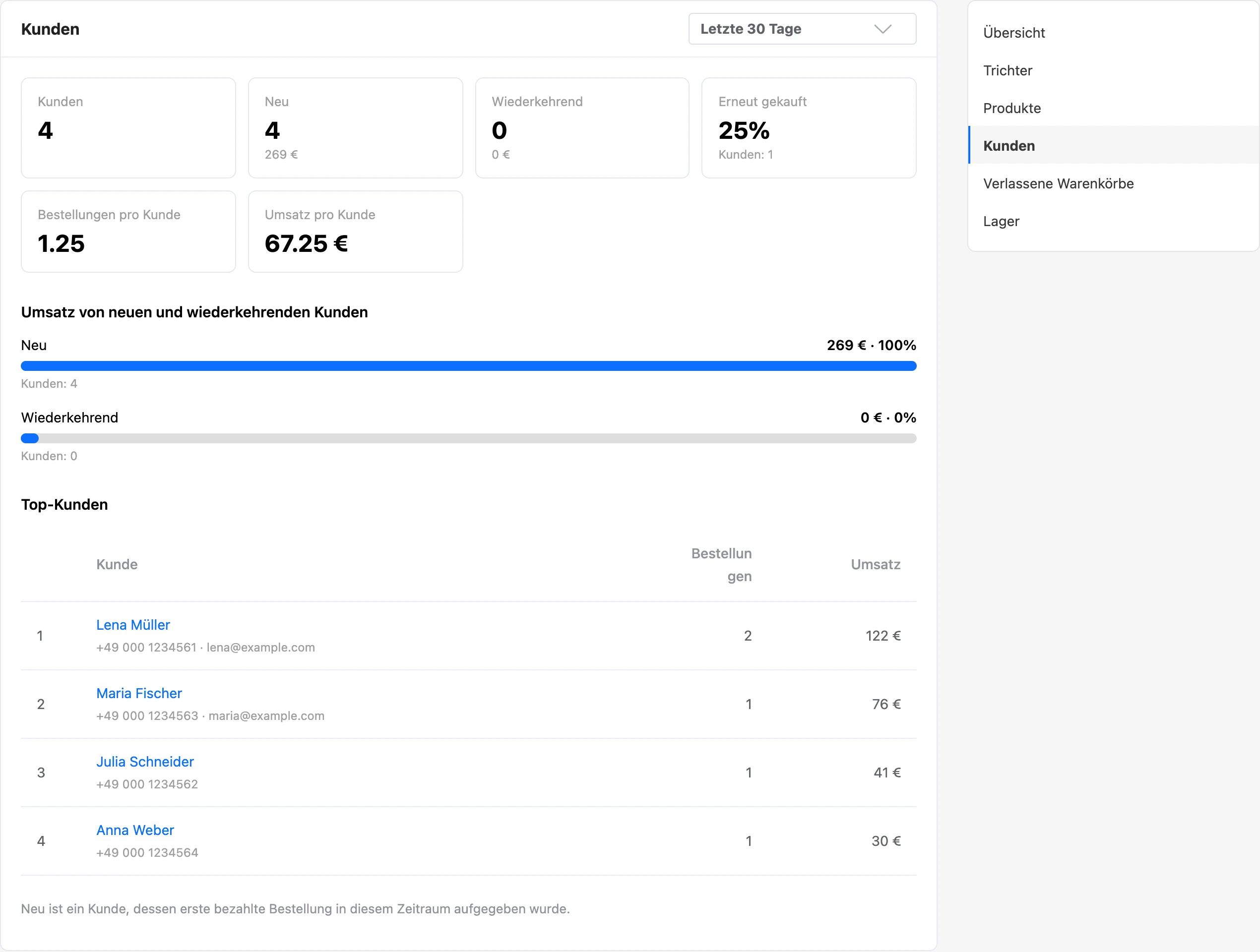Open customer Anna Weber profile
This screenshot has width=1260, height=952.
pos(135,830)
